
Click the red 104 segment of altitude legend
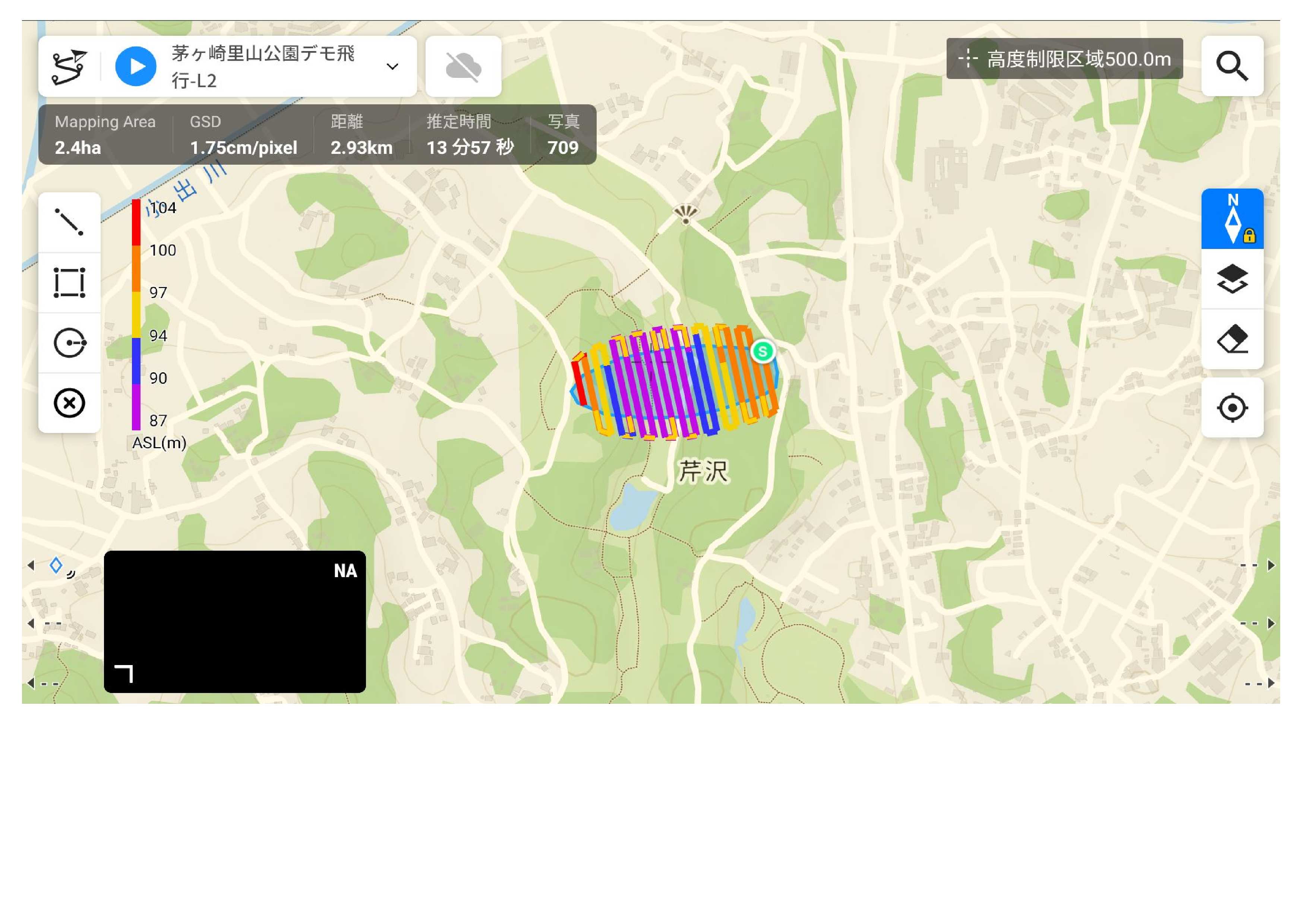pos(136,222)
